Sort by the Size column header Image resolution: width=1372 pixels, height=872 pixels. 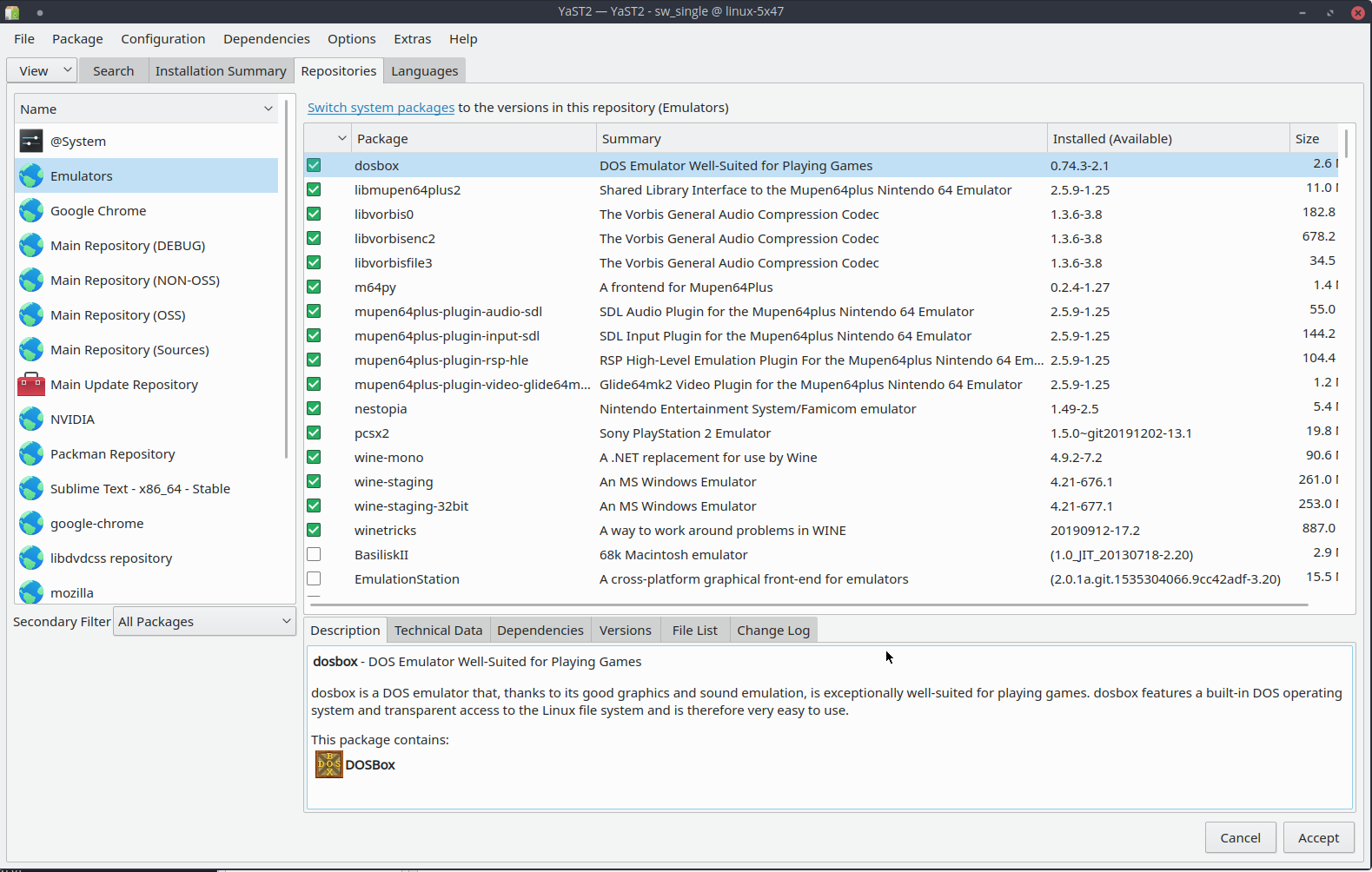pos(1314,138)
